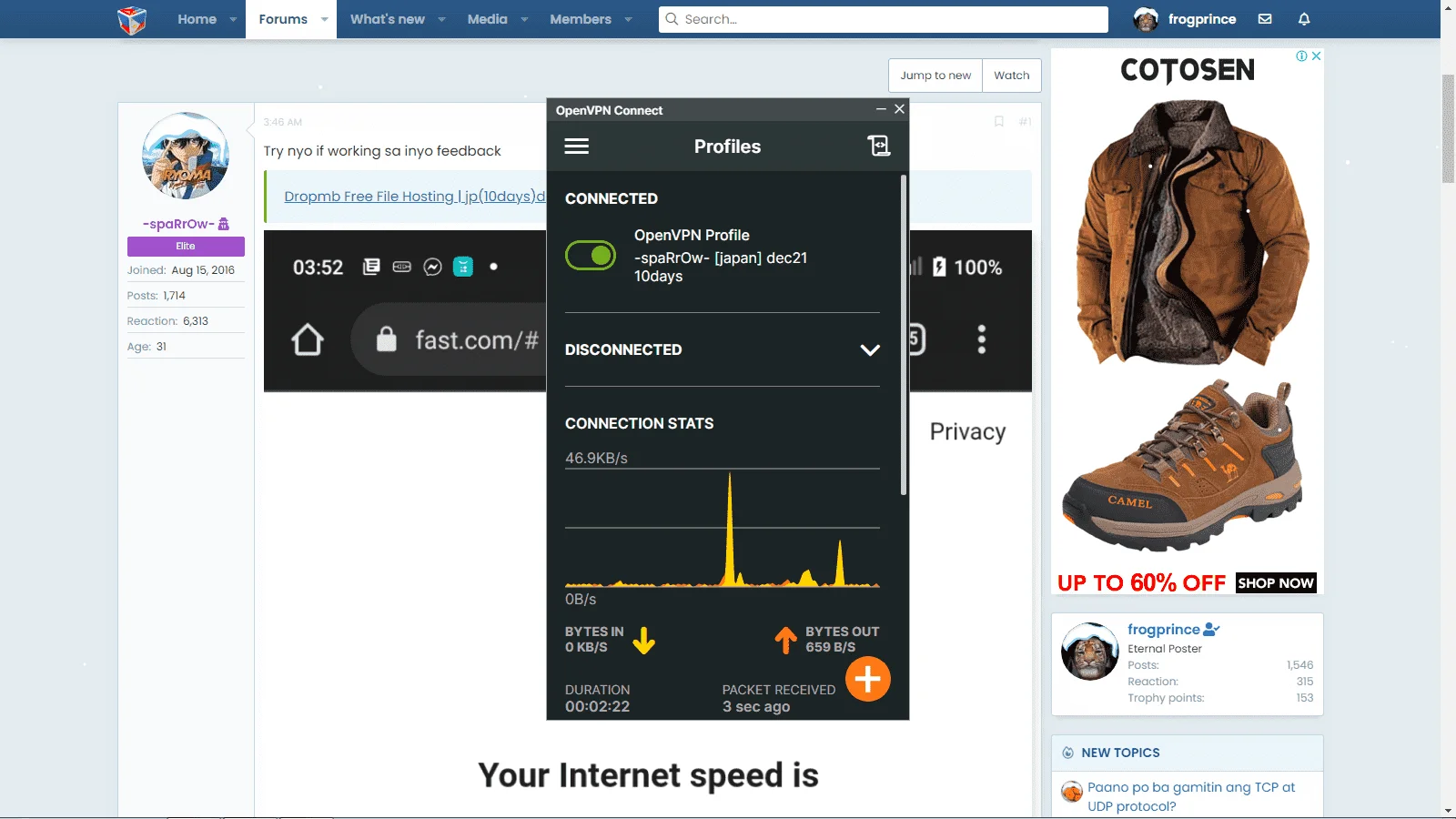Close the OpenVPN Connect window

click(x=899, y=109)
